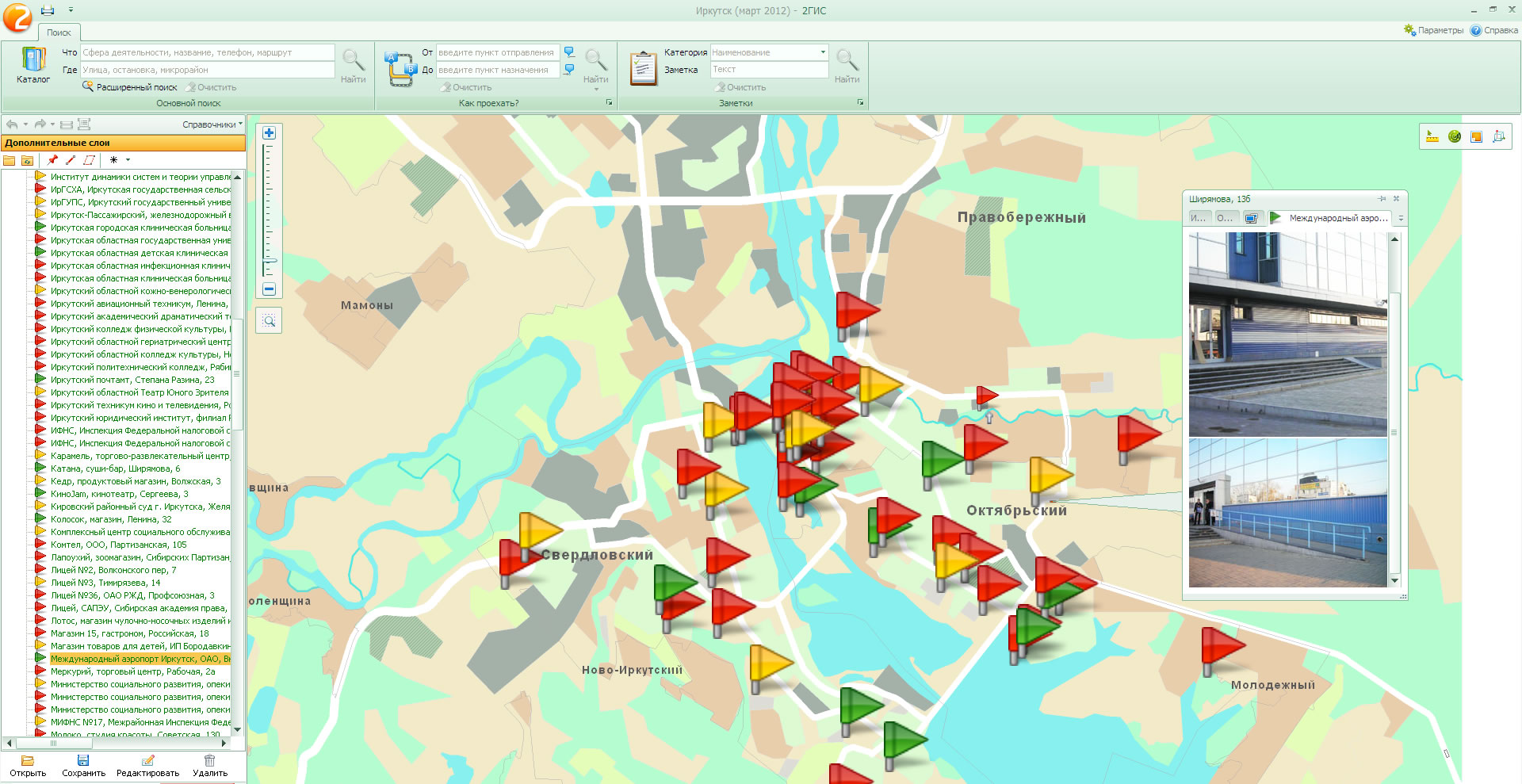Focus the Что search field
This screenshot has width=1522, height=784.
click(x=208, y=52)
